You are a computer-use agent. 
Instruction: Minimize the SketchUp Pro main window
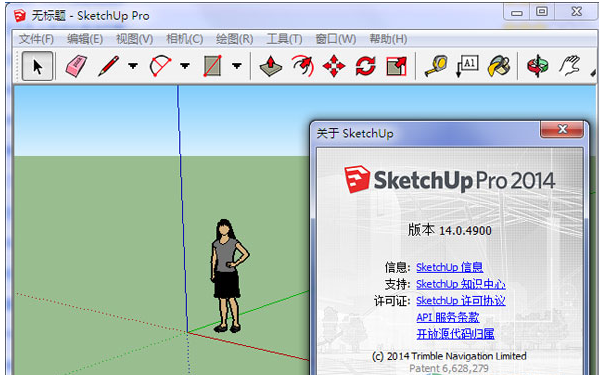(516, 13)
